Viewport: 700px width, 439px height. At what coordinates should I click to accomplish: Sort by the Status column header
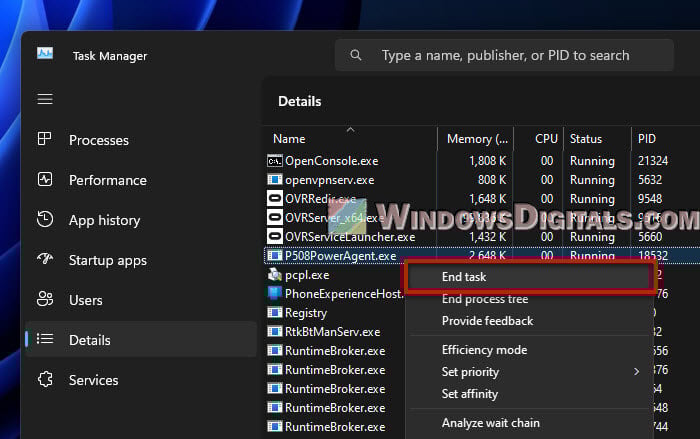pyautogui.click(x=598, y=138)
